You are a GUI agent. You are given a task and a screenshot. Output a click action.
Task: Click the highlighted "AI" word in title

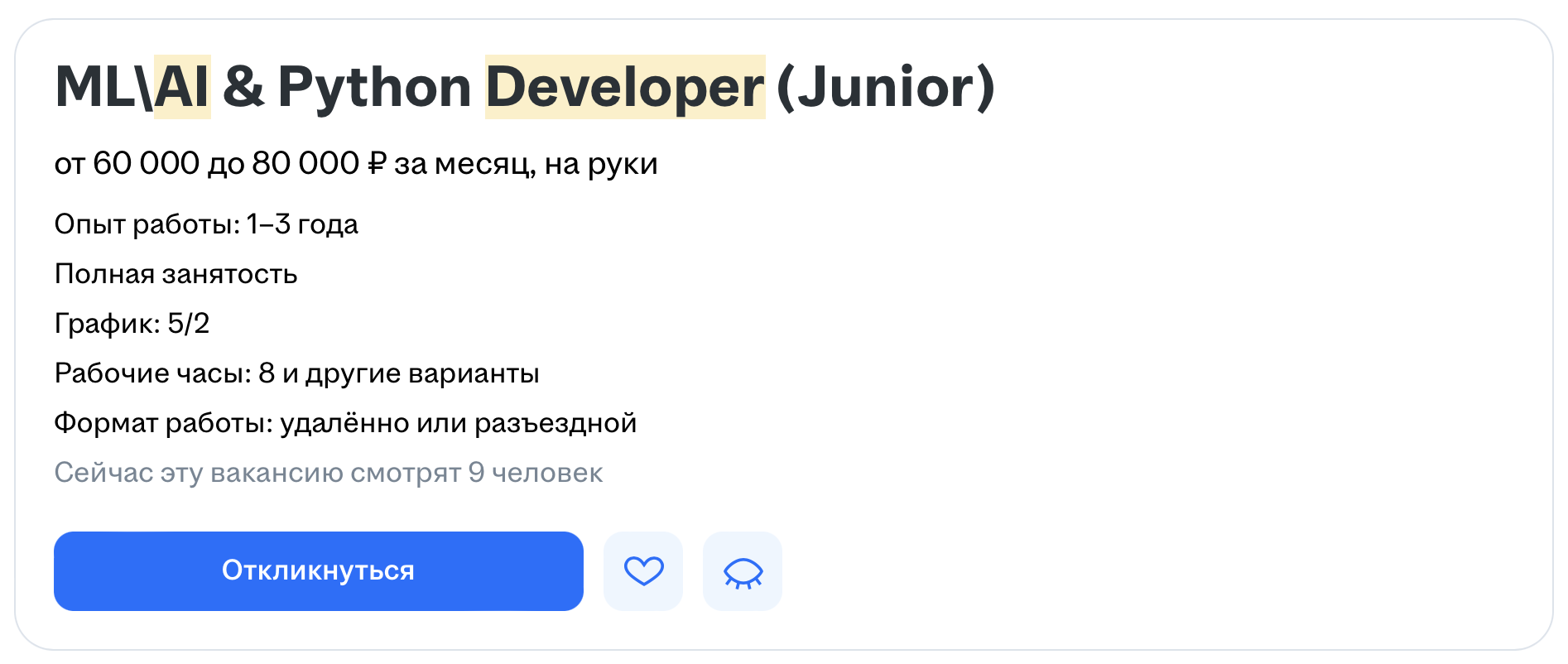click(x=182, y=87)
